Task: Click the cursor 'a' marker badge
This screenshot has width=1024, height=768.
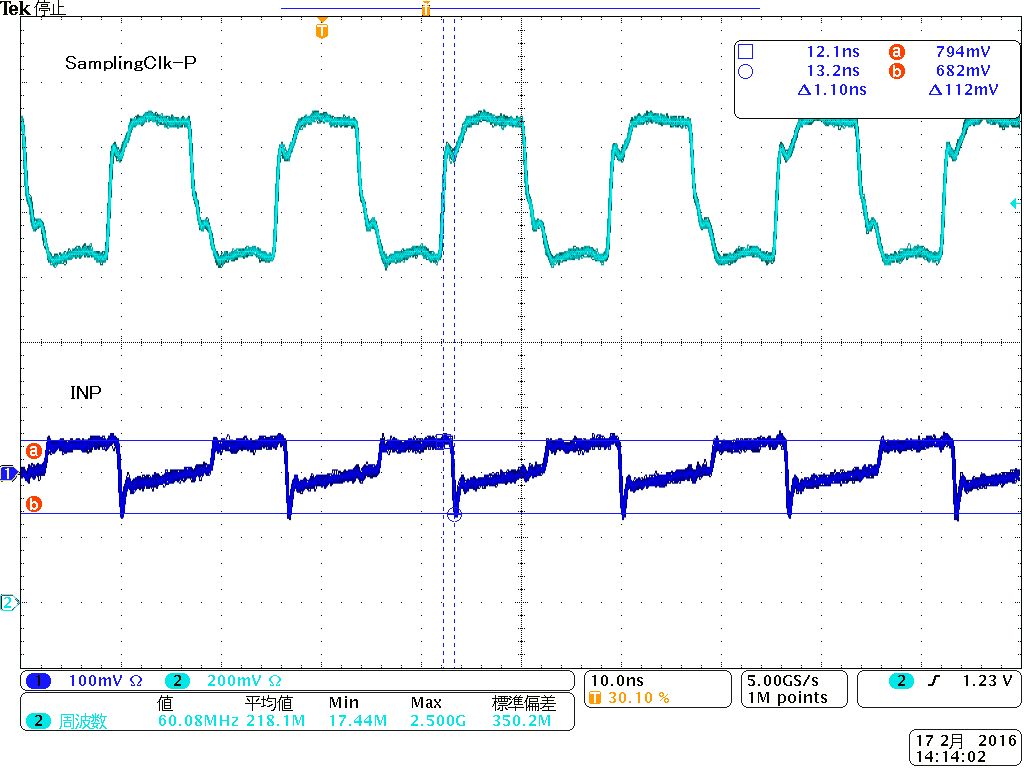Action: (x=32, y=449)
